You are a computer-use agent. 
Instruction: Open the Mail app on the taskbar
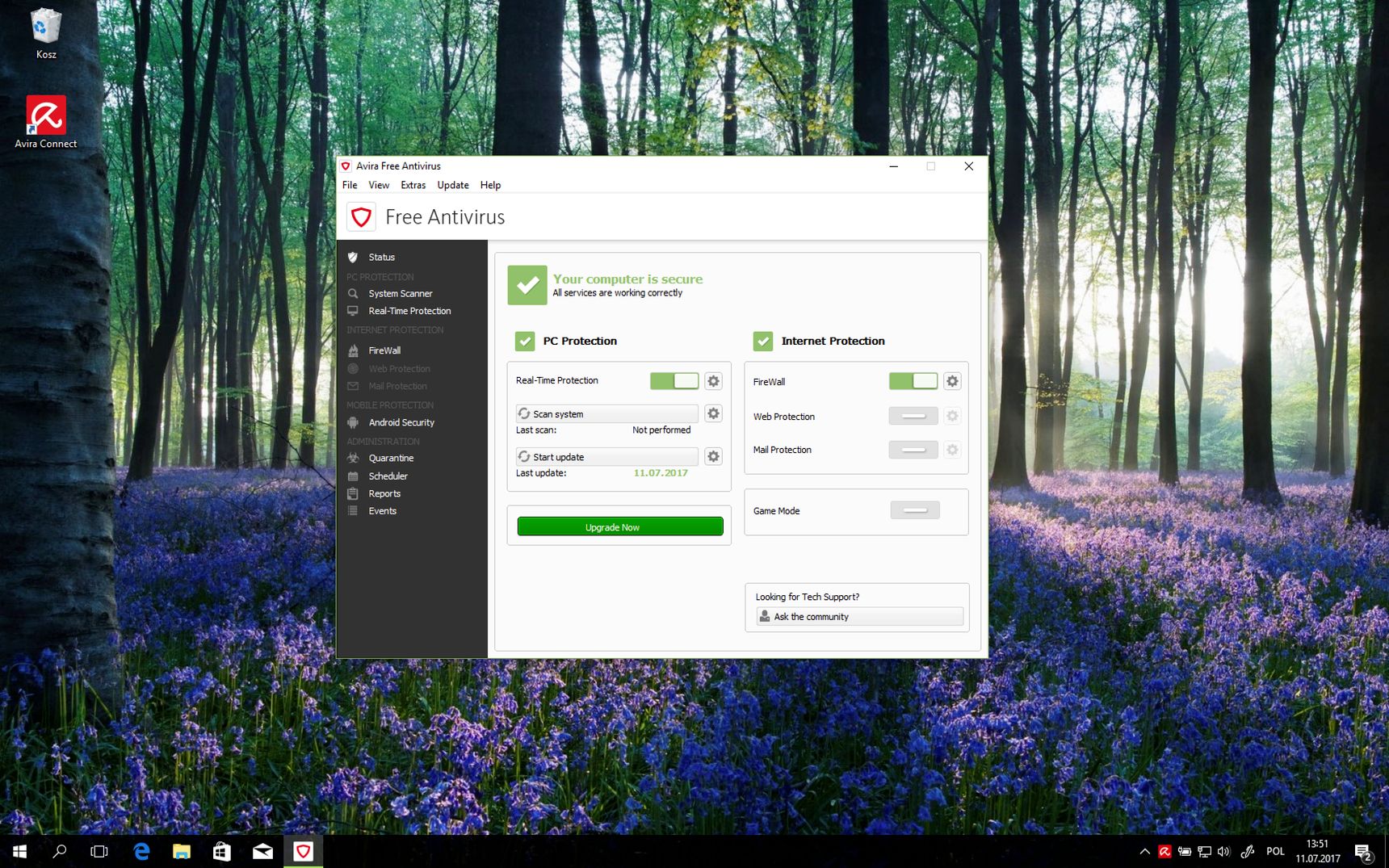pyautogui.click(x=262, y=852)
